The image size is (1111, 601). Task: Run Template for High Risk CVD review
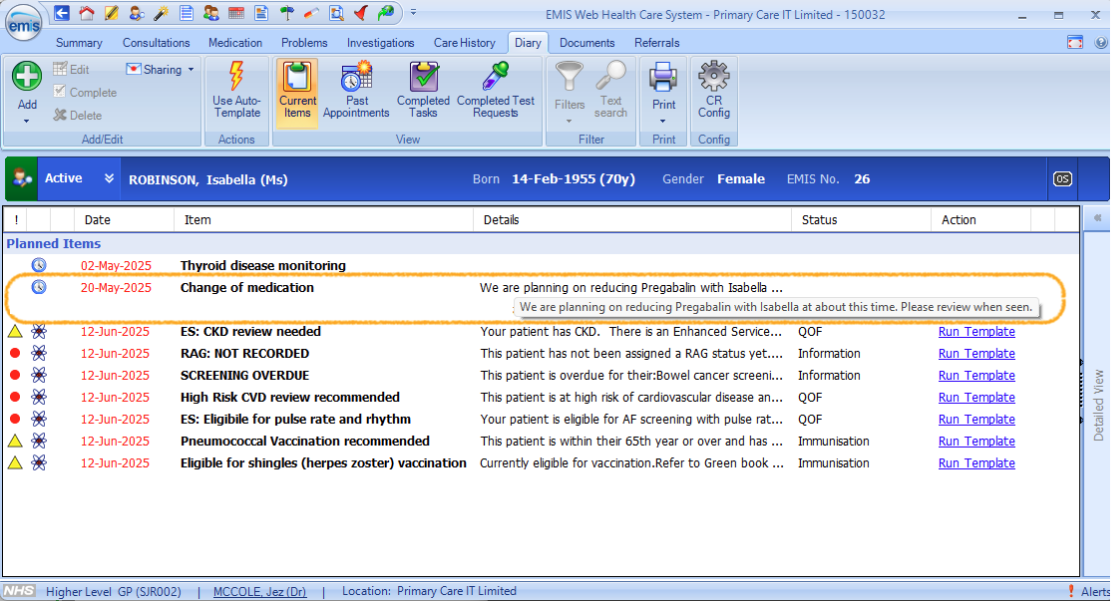(x=976, y=398)
